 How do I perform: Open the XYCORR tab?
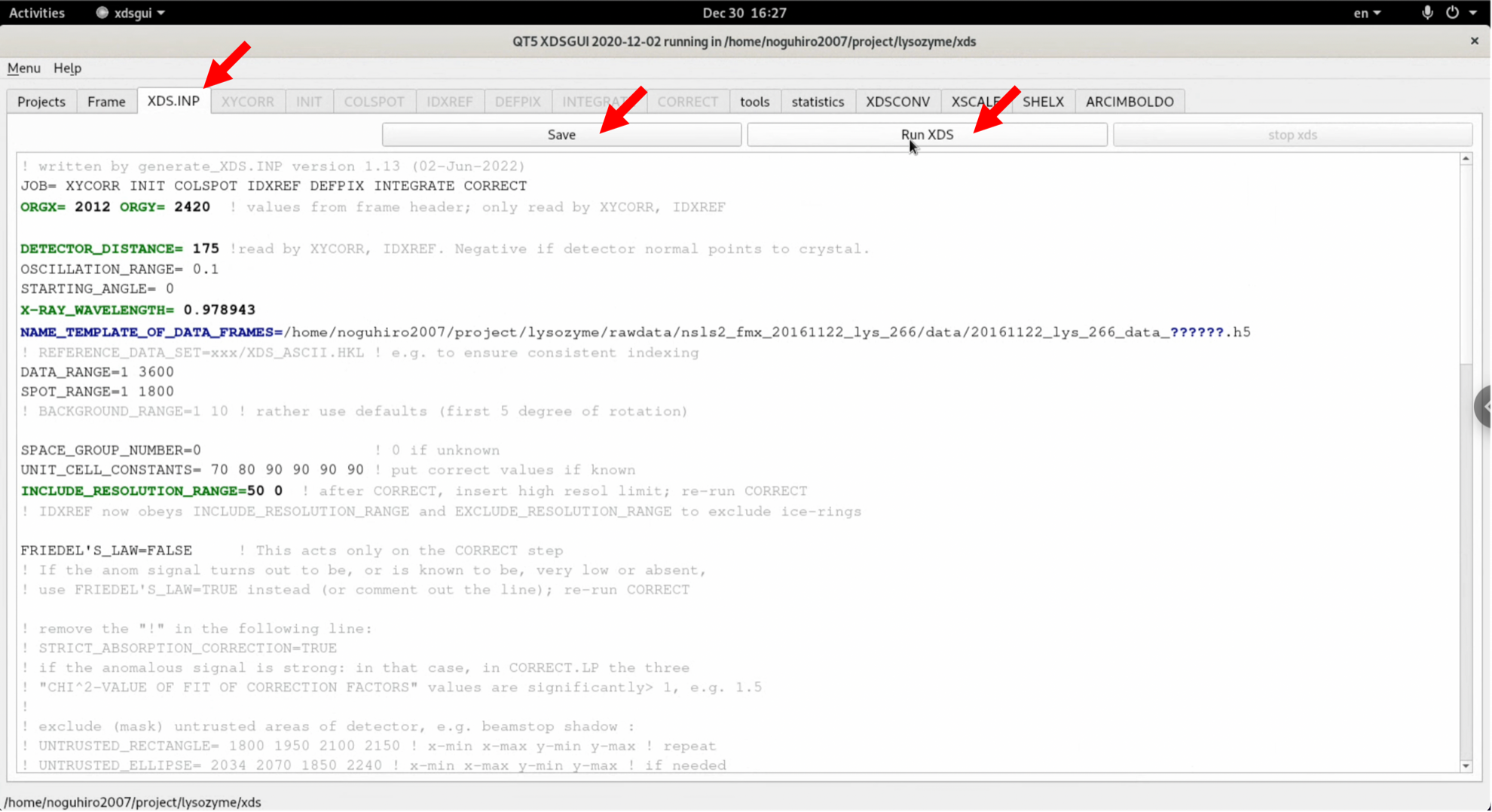point(247,102)
